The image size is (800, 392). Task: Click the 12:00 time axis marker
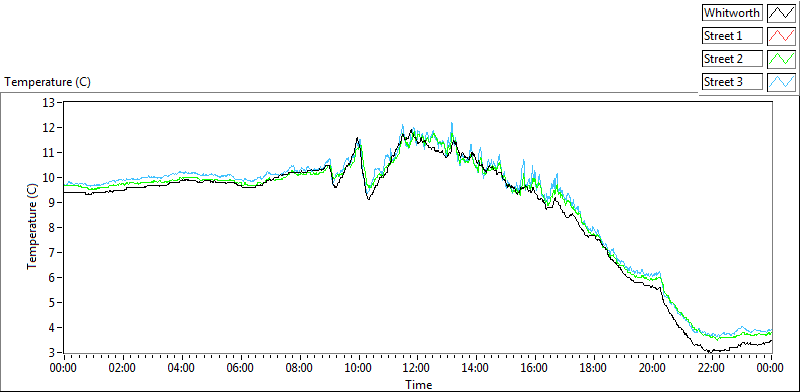[x=418, y=368]
